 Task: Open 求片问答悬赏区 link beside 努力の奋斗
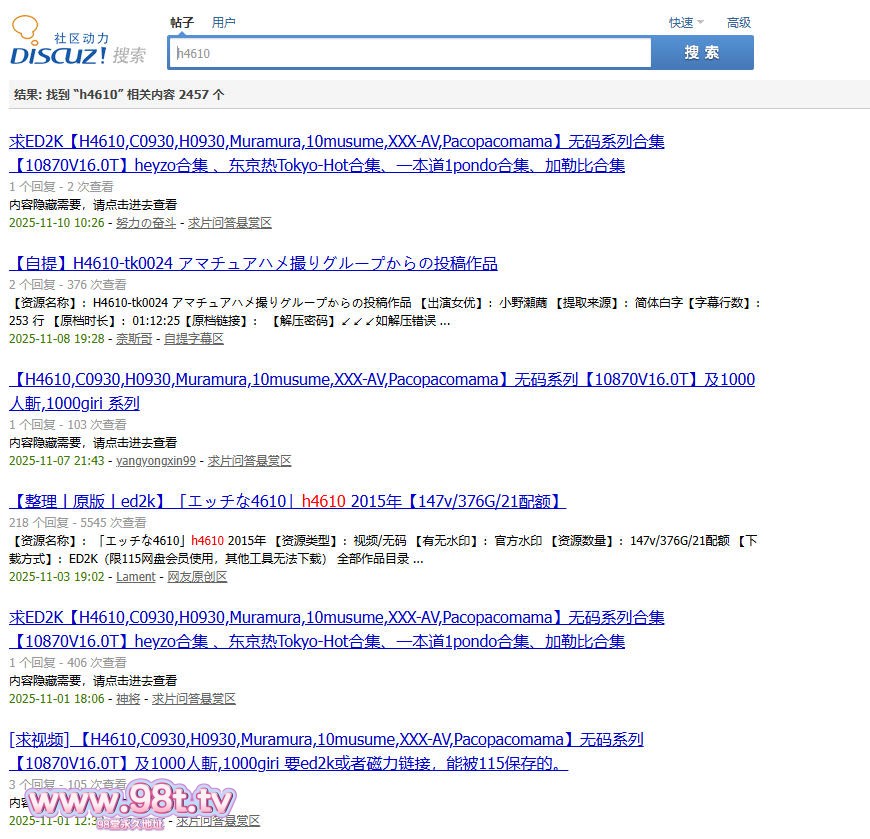pyautogui.click(x=230, y=223)
